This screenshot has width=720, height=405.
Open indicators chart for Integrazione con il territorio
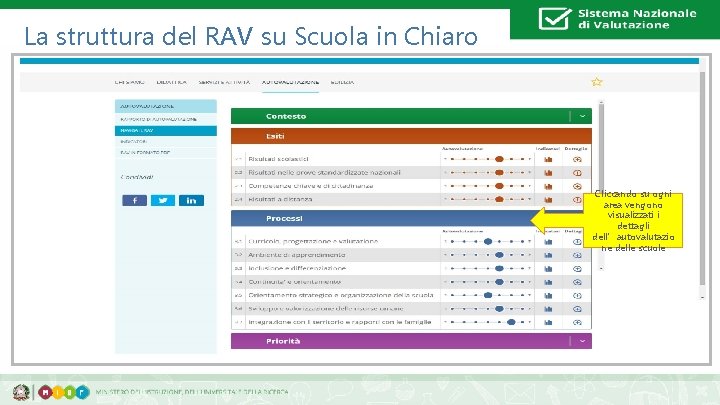pyautogui.click(x=548, y=322)
